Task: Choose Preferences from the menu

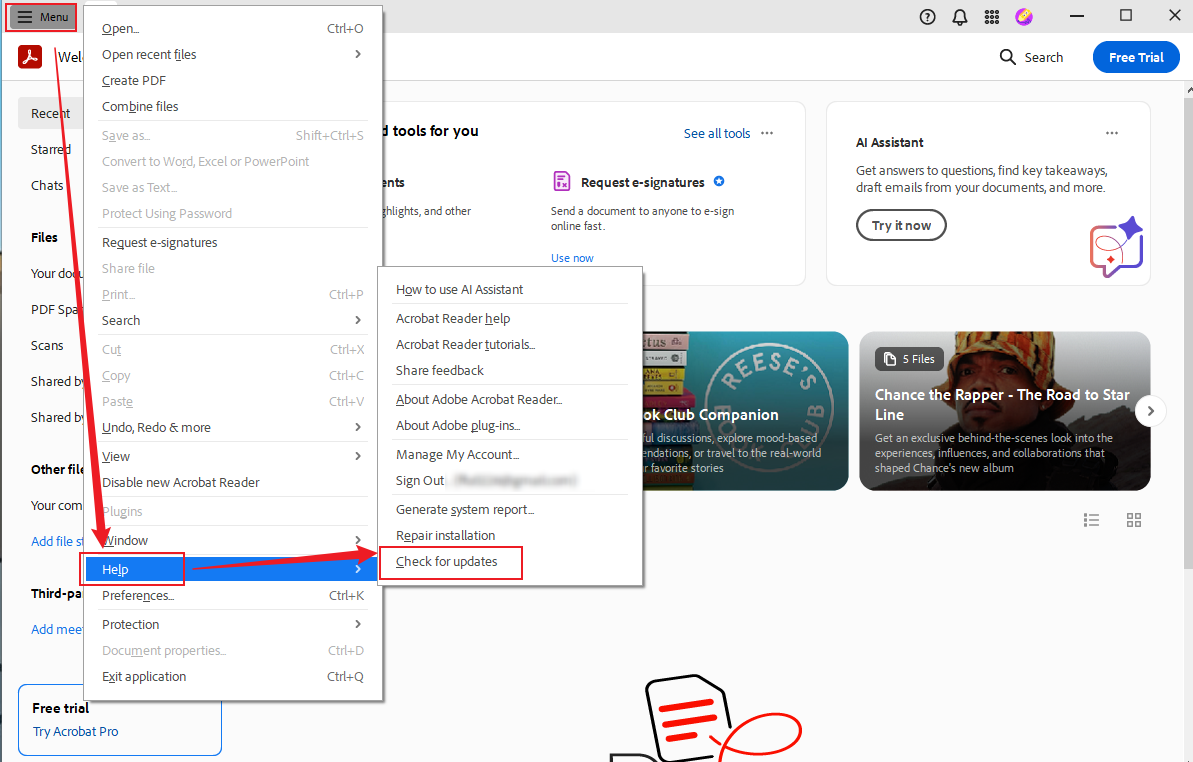Action: [138, 595]
